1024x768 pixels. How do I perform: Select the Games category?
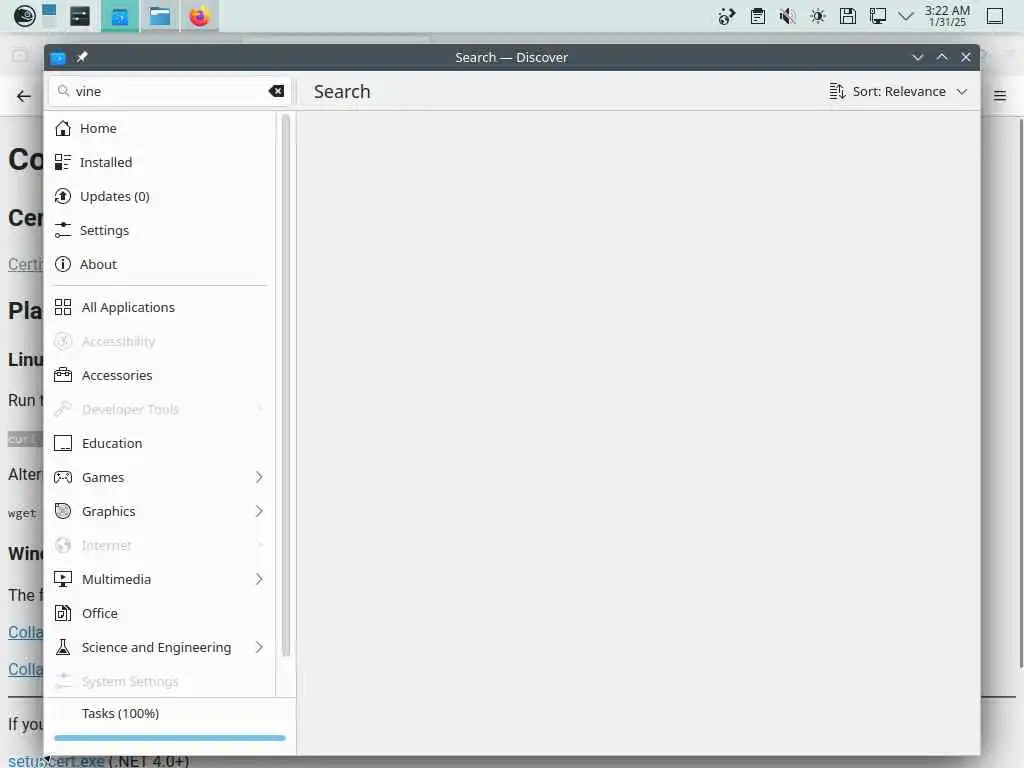[x=160, y=477]
